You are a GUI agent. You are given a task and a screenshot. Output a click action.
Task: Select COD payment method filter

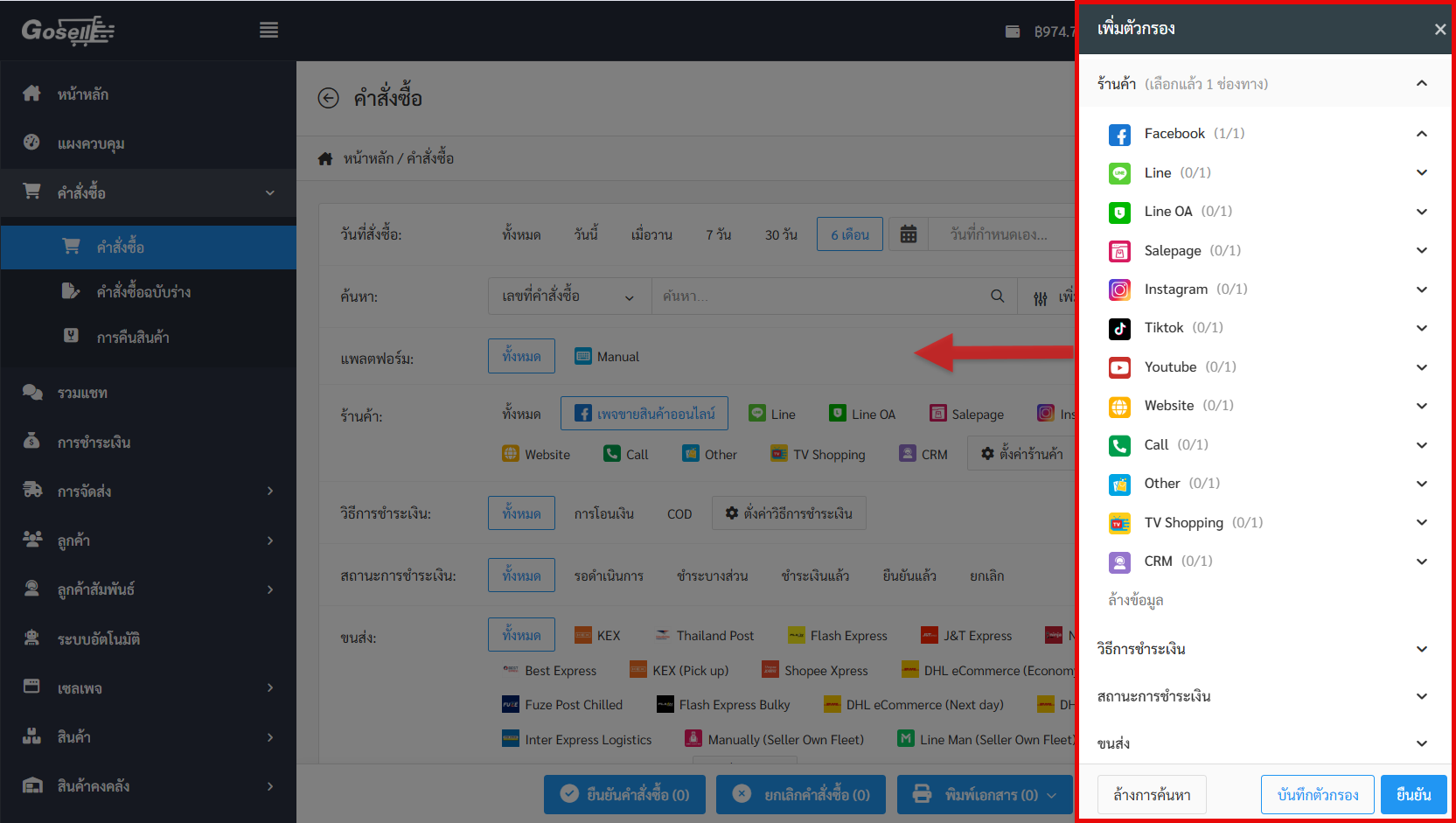679,514
